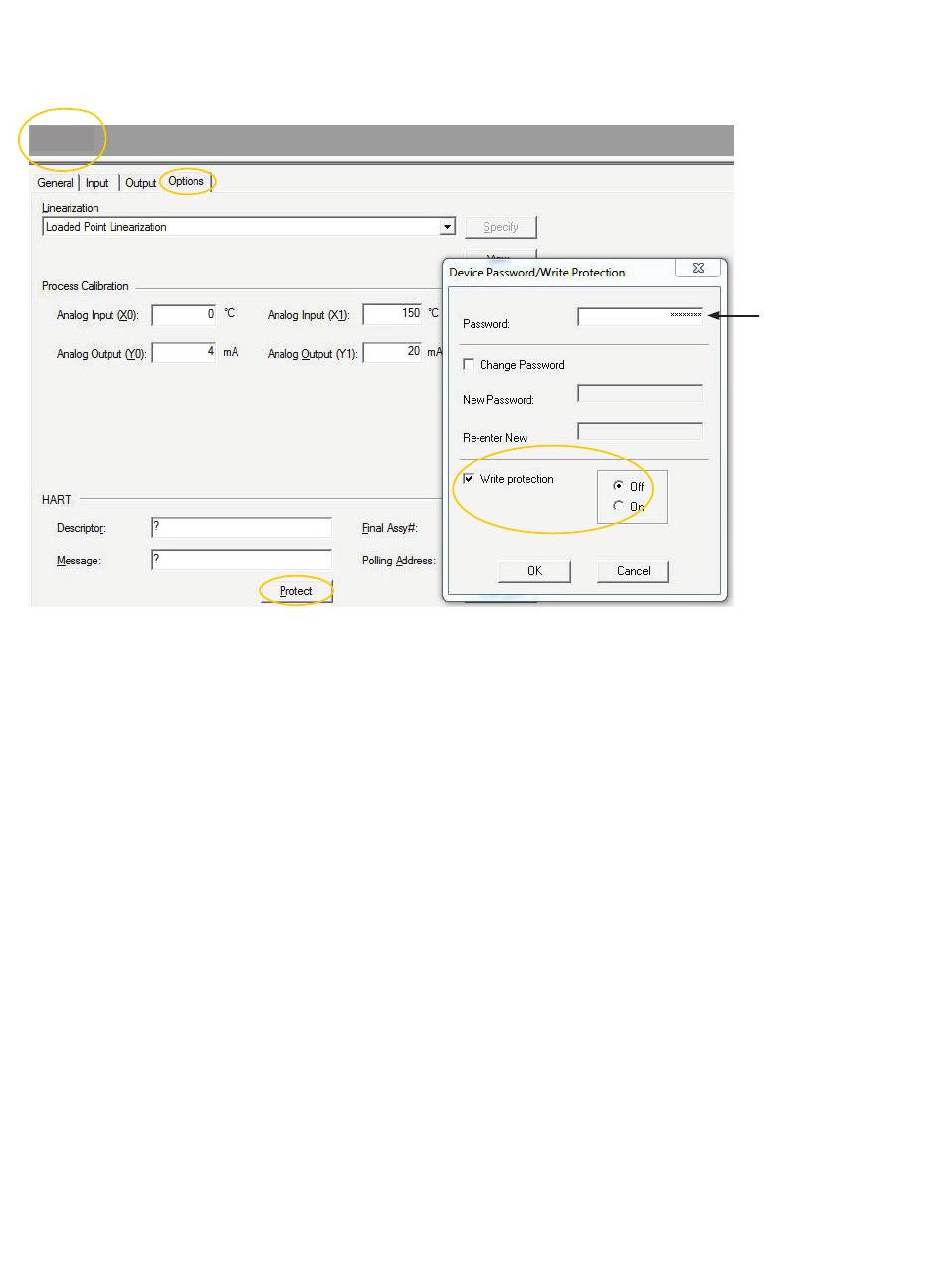Viewport: 945px width, 1288px height.
Task: Confirm dialog with OK button
Action: [x=534, y=571]
